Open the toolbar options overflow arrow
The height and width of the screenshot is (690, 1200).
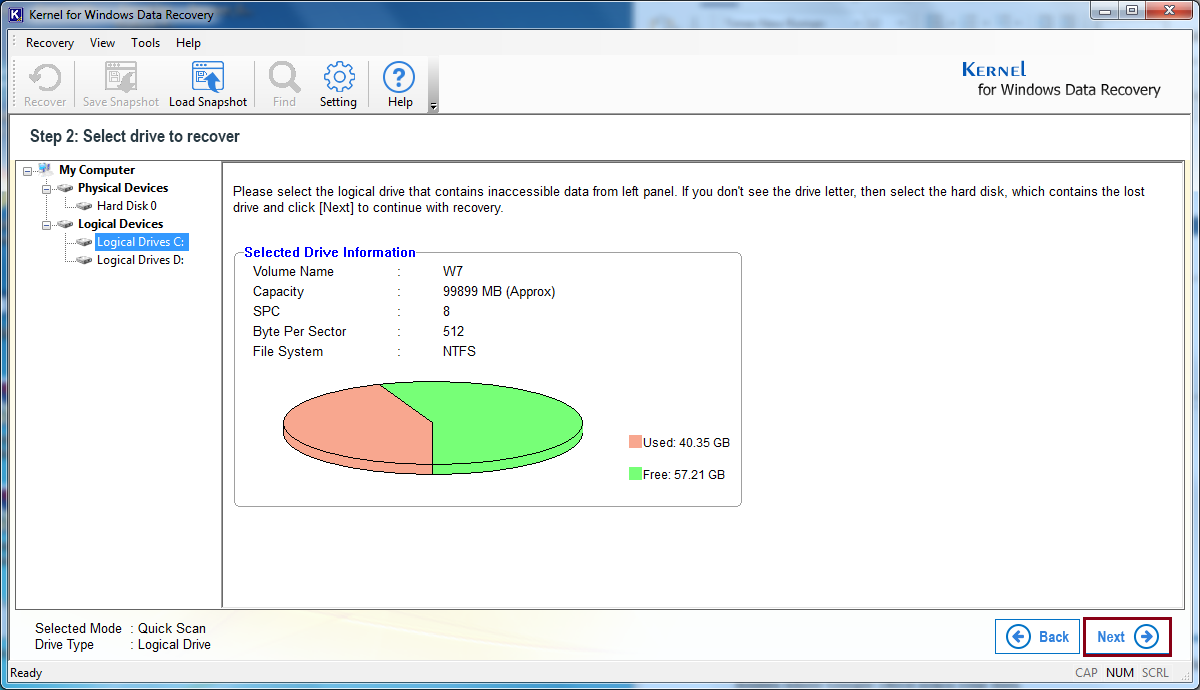(433, 106)
